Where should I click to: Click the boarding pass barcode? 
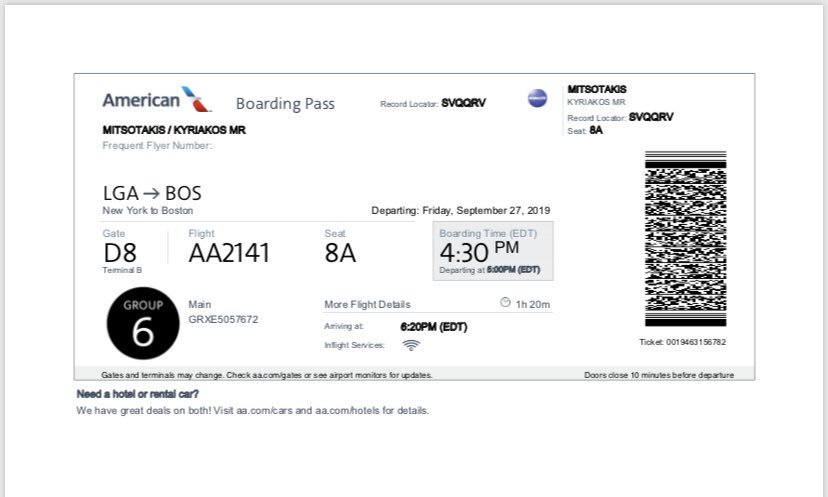pyautogui.click(x=685, y=239)
